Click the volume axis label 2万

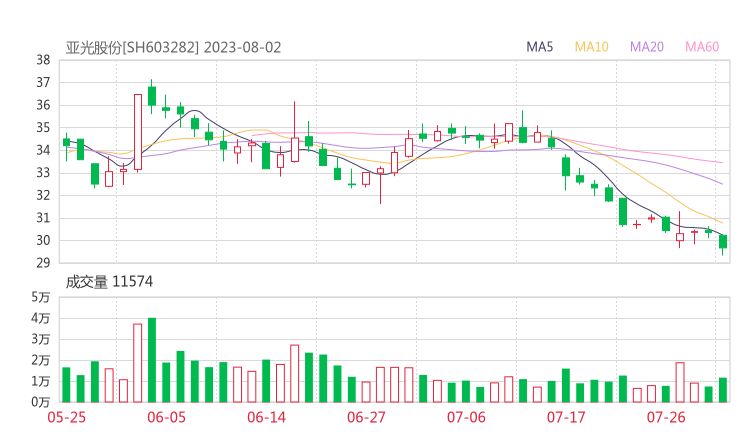pos(41,361)
